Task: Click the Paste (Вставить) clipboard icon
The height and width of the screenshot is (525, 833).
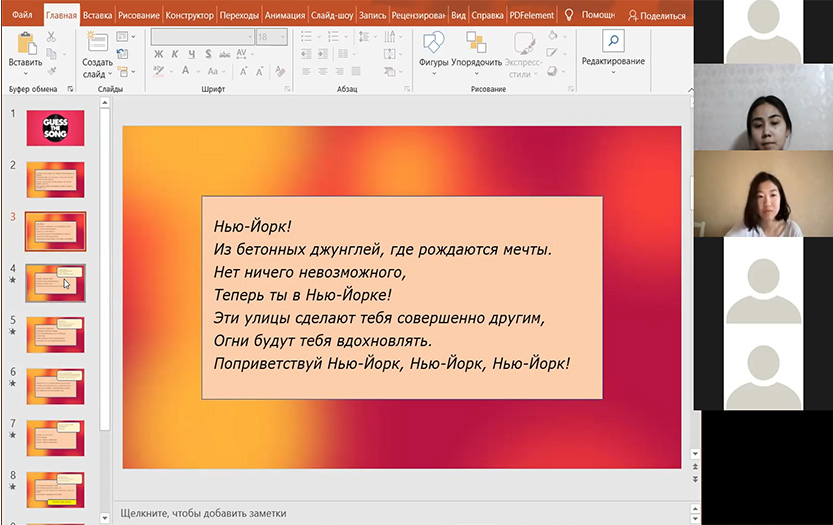Action: click(25, 43)
